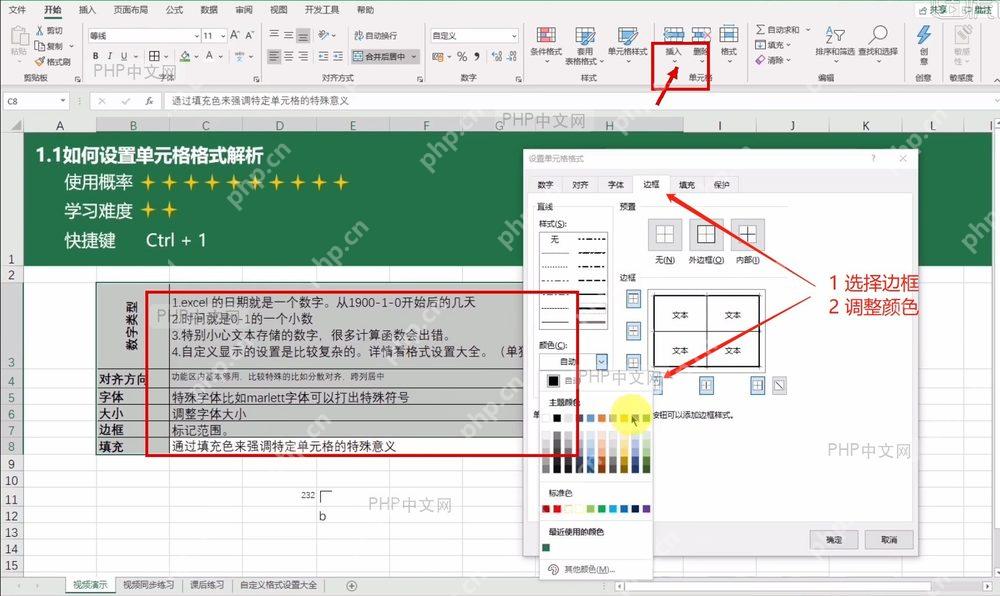Switch to the 数字 tab in Format Cells dialog
This screenshot has height=596, width=1000.
[x=545, y=185]
